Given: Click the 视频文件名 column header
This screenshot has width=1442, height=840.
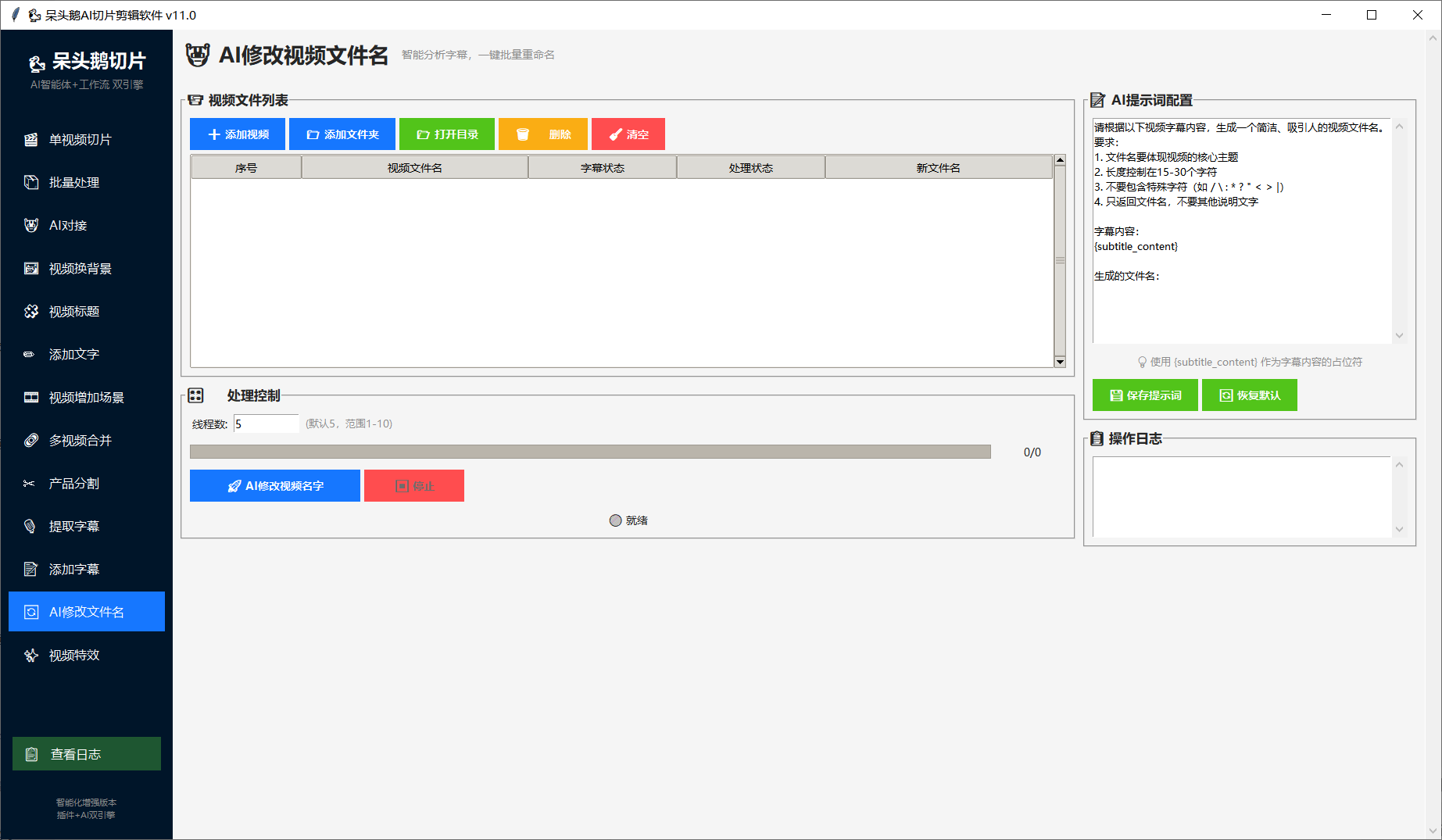Looking at the screenshot, I should point(414,168).
